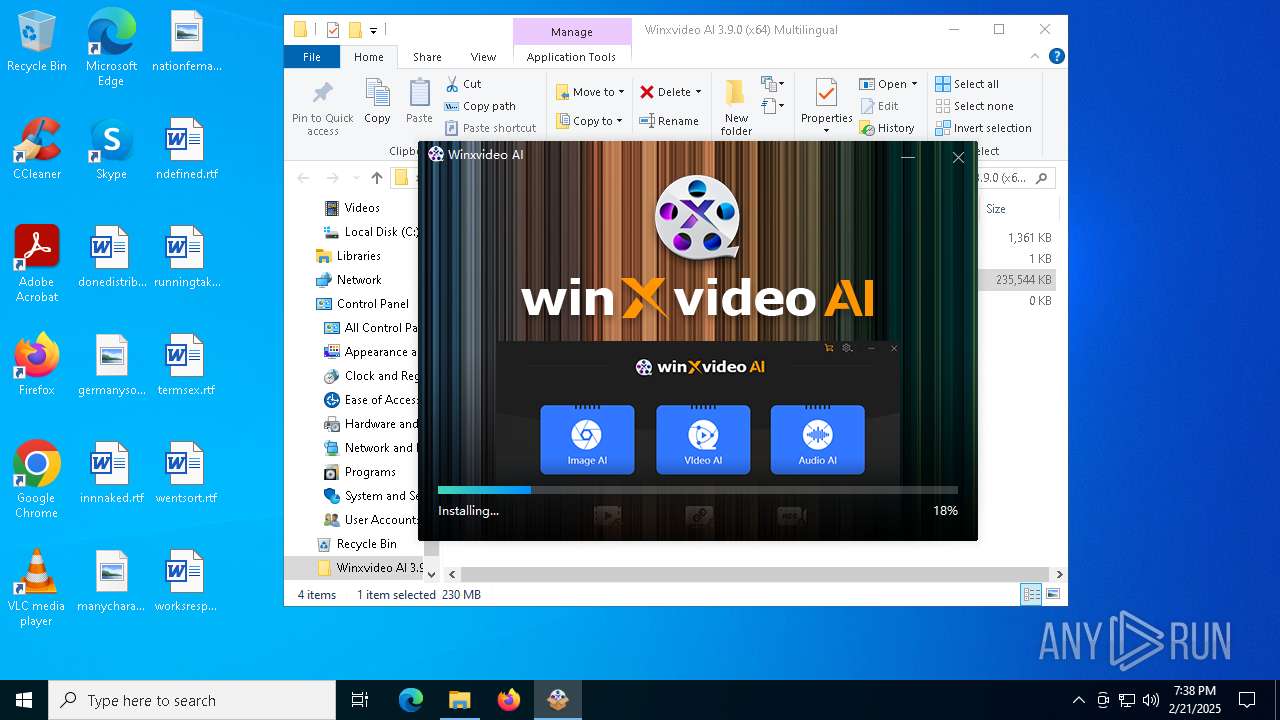Click Pin to Quick access in ribbon
Screen dimensions: 1280x720
click(x=322, y=108)
